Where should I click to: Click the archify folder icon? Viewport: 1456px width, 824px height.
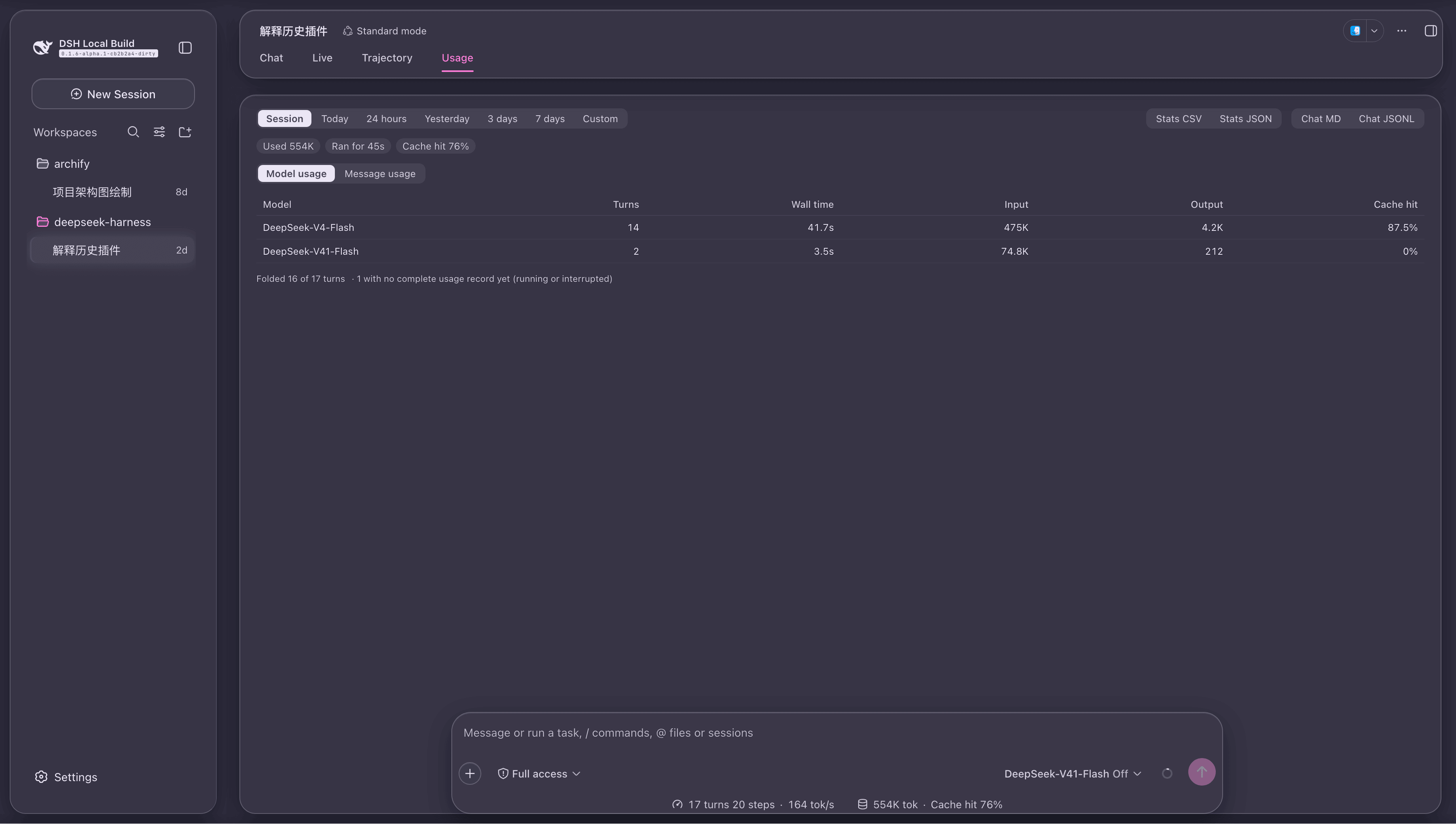pyautogui.click(x=42, y=164)
